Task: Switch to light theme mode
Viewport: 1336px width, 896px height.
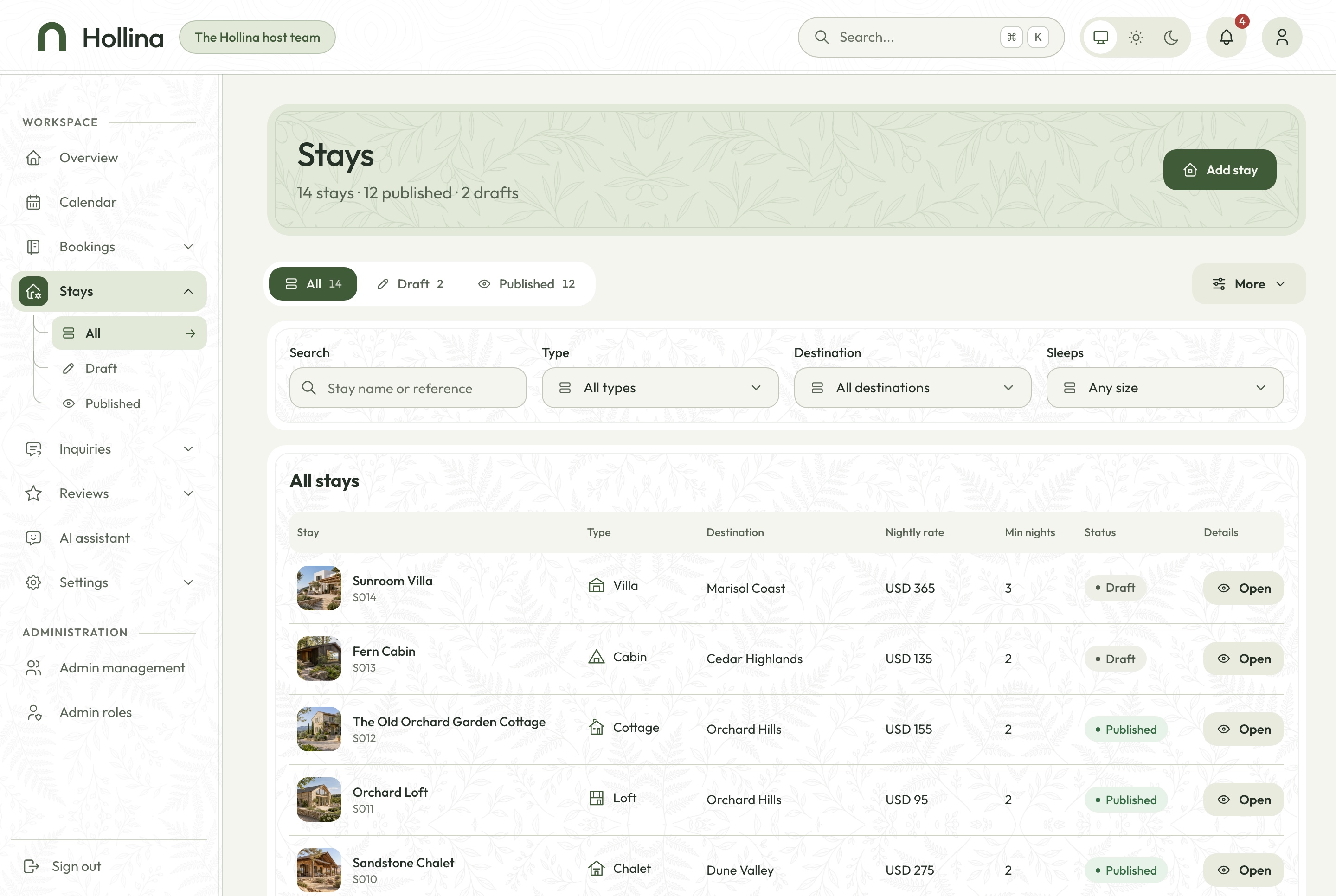Action: coord(1136,37)
